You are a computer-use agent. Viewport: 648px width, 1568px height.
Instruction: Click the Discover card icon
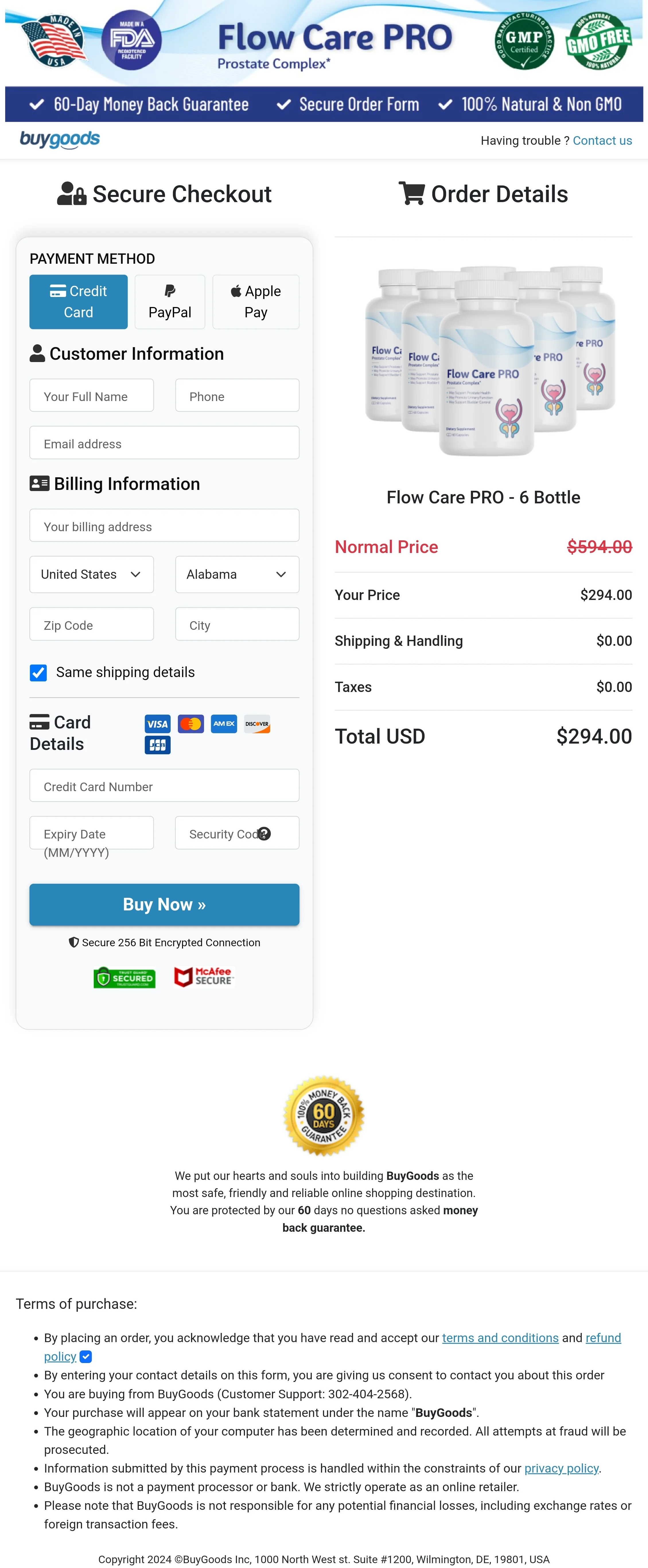[257, 724]
